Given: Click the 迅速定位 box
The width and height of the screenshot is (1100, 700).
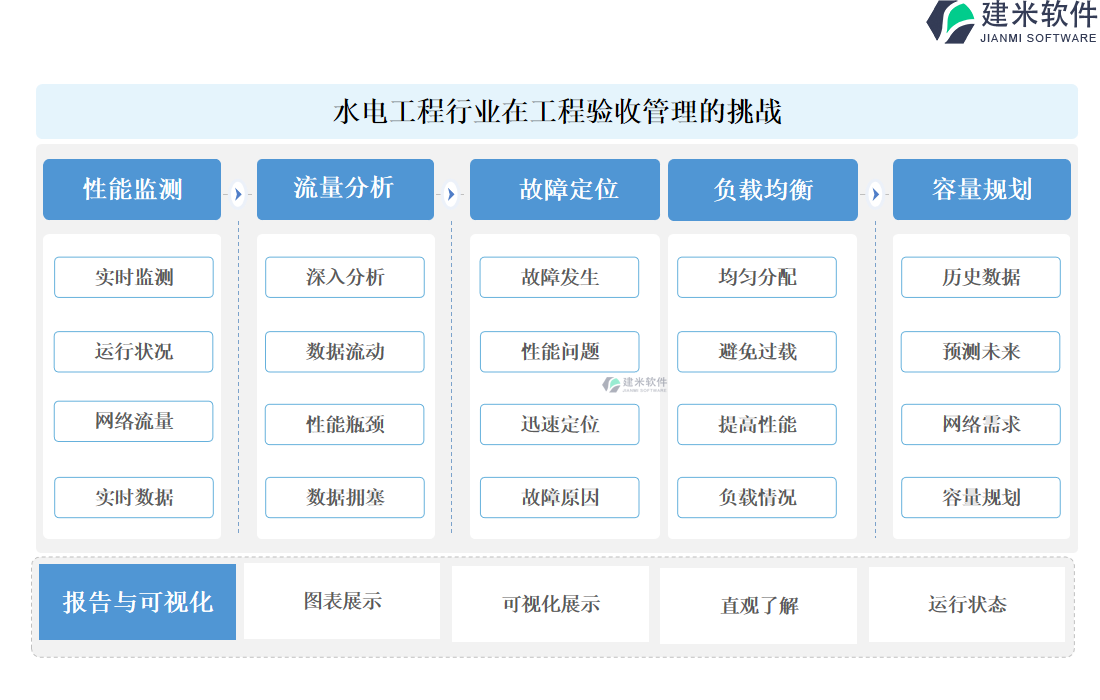Looking at the screenshot, I should pyautogui.click(x=560, y=424).
